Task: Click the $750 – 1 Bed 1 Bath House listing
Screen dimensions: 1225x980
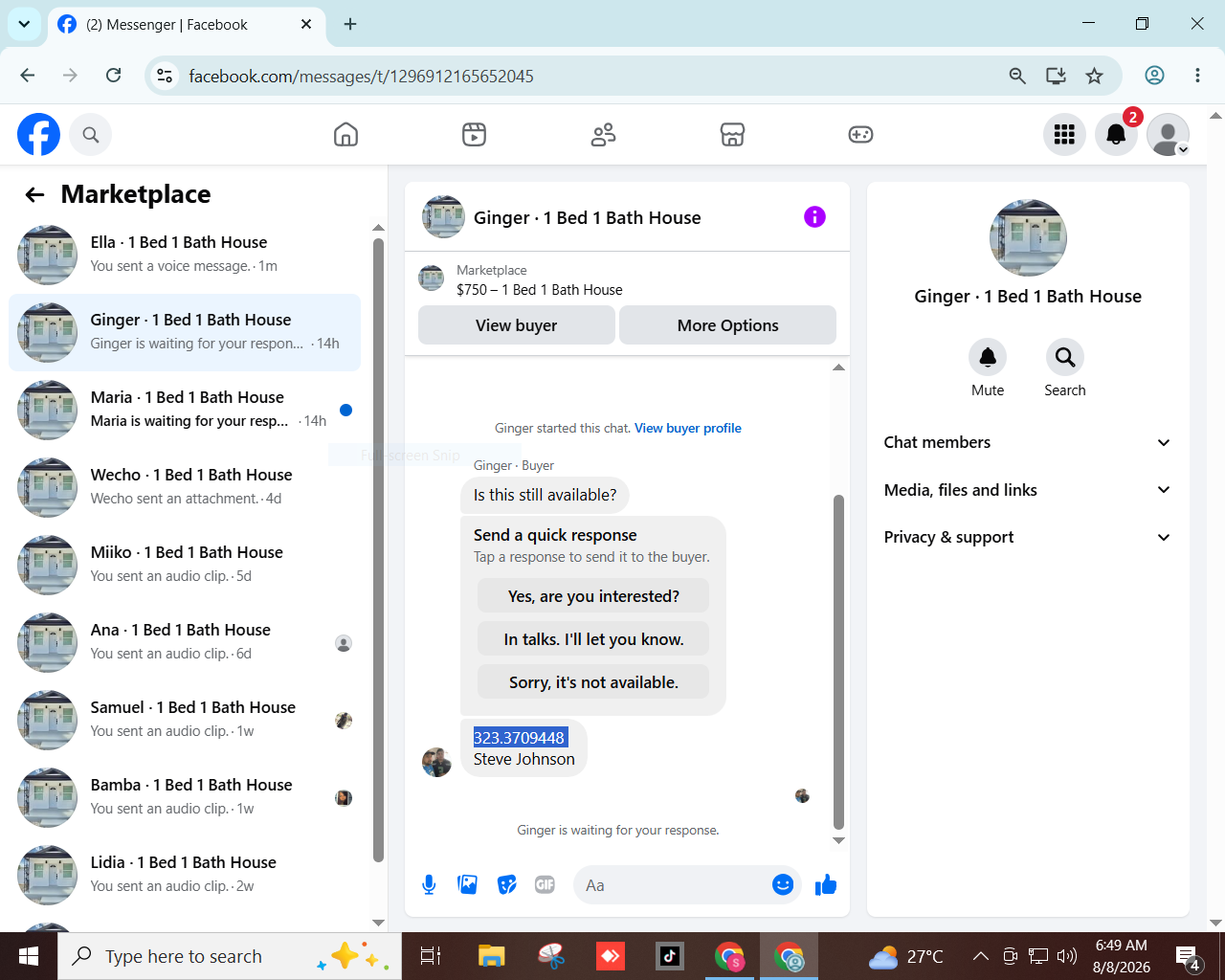Action: tap(539, 290)
